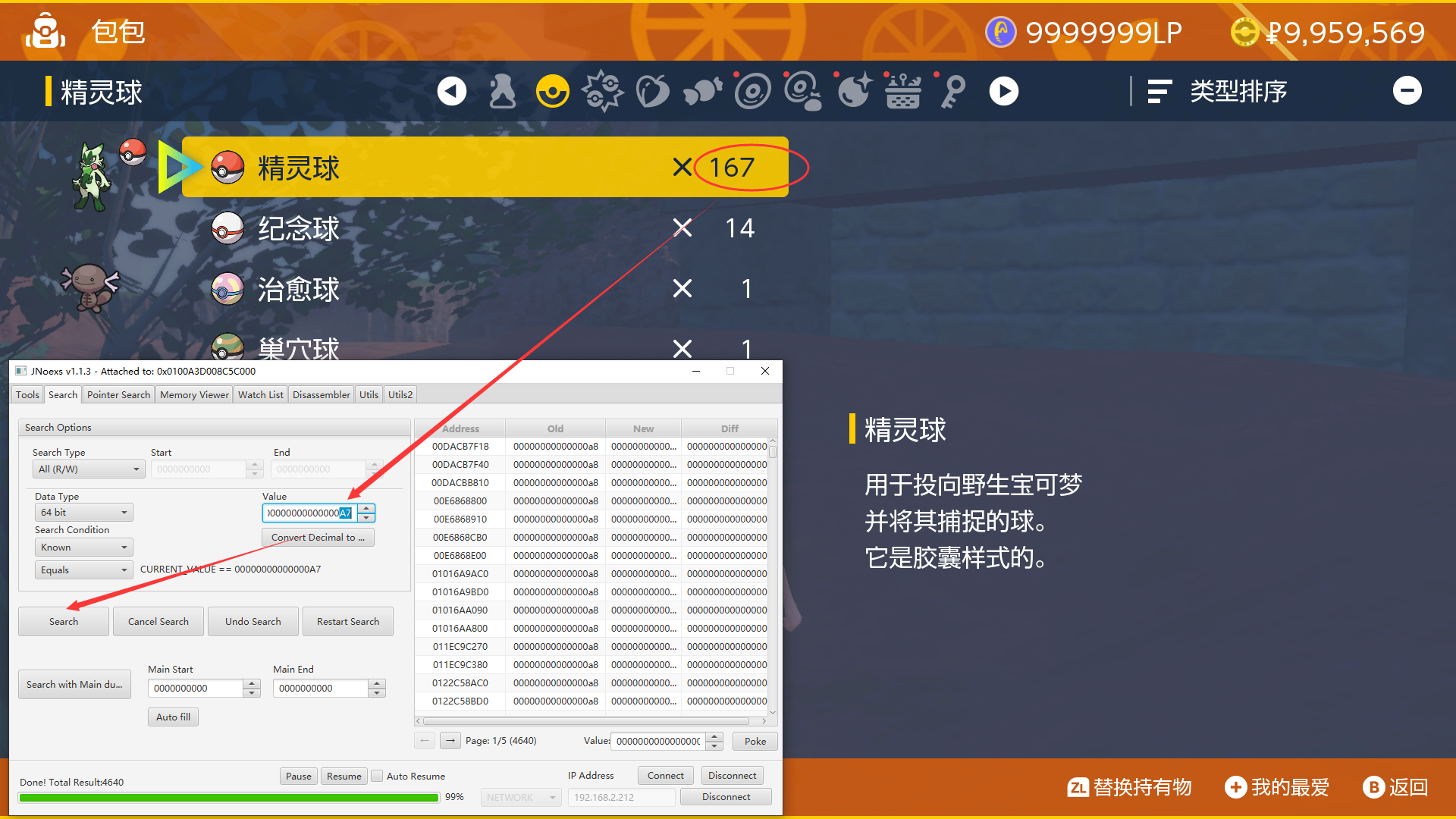This screenshot has width=1456, height=819.
Task: Click the Poke value spinner arrows
Action: [x=714, y=741]
